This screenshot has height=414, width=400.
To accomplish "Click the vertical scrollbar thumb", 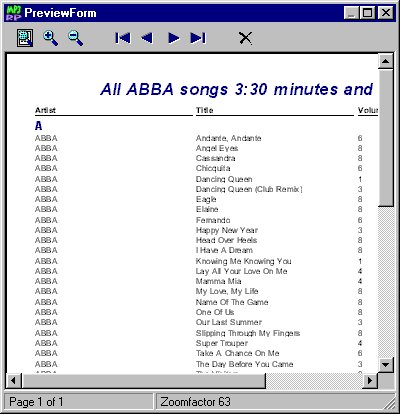I will 386,138.
